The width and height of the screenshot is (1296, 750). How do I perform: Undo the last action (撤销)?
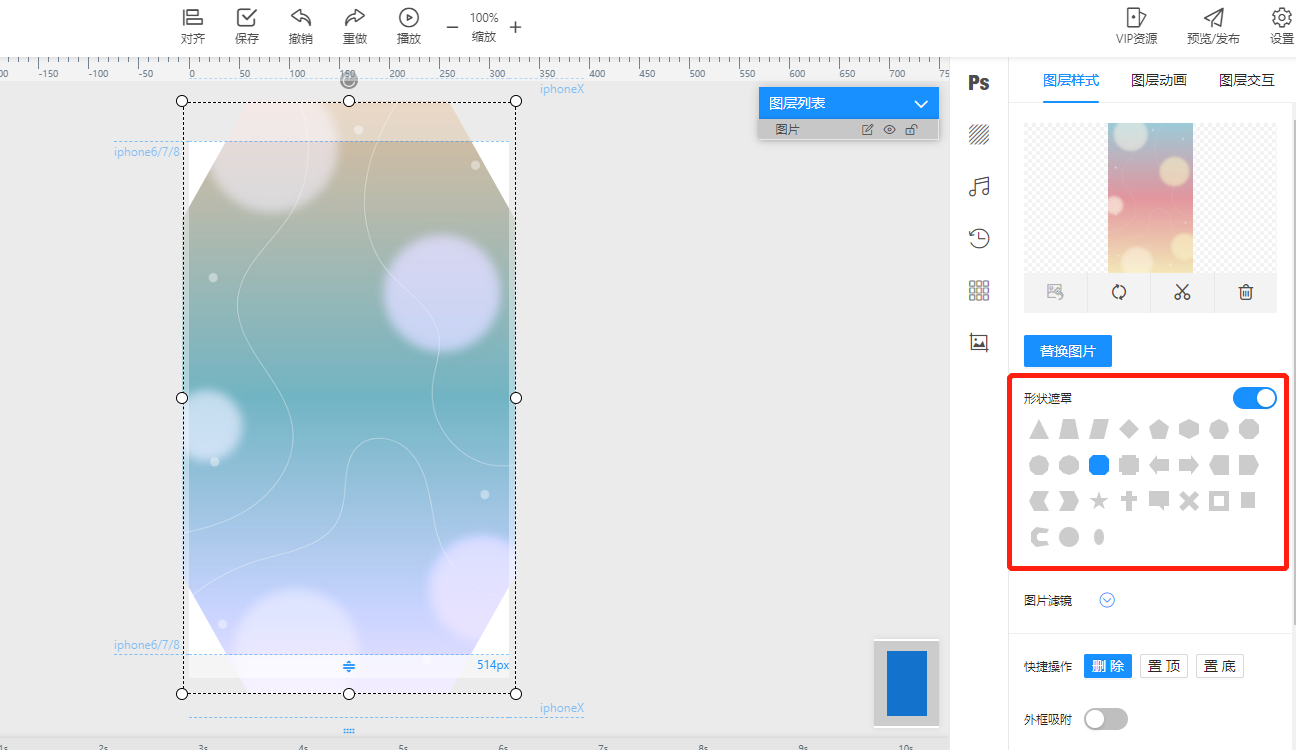tap(300, 26)
